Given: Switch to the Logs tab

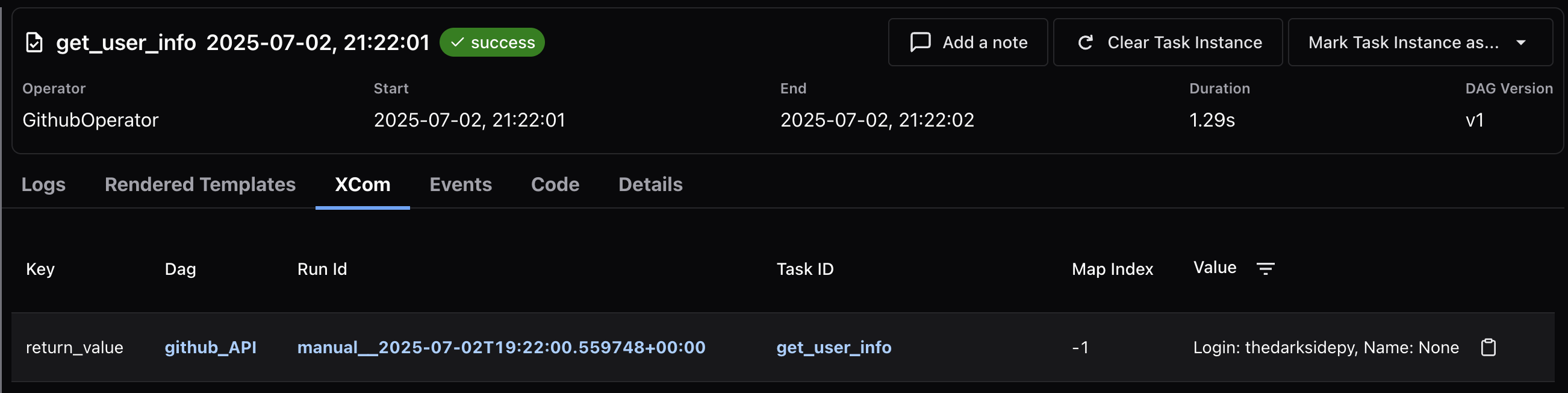Looking at the screenshot, I should pyautogui.click(x=43, y=184).
